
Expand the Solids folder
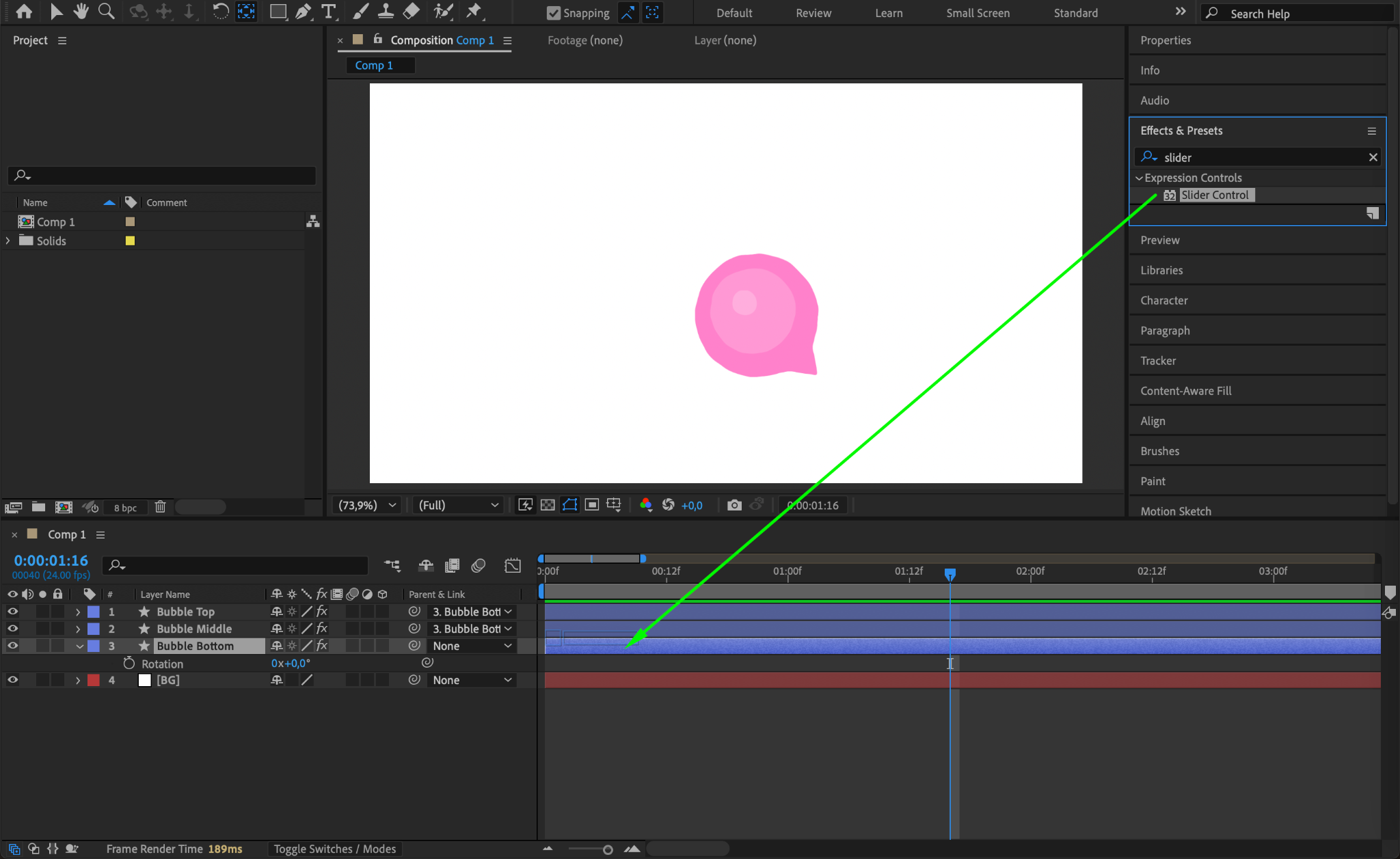[x=8, y=241]
